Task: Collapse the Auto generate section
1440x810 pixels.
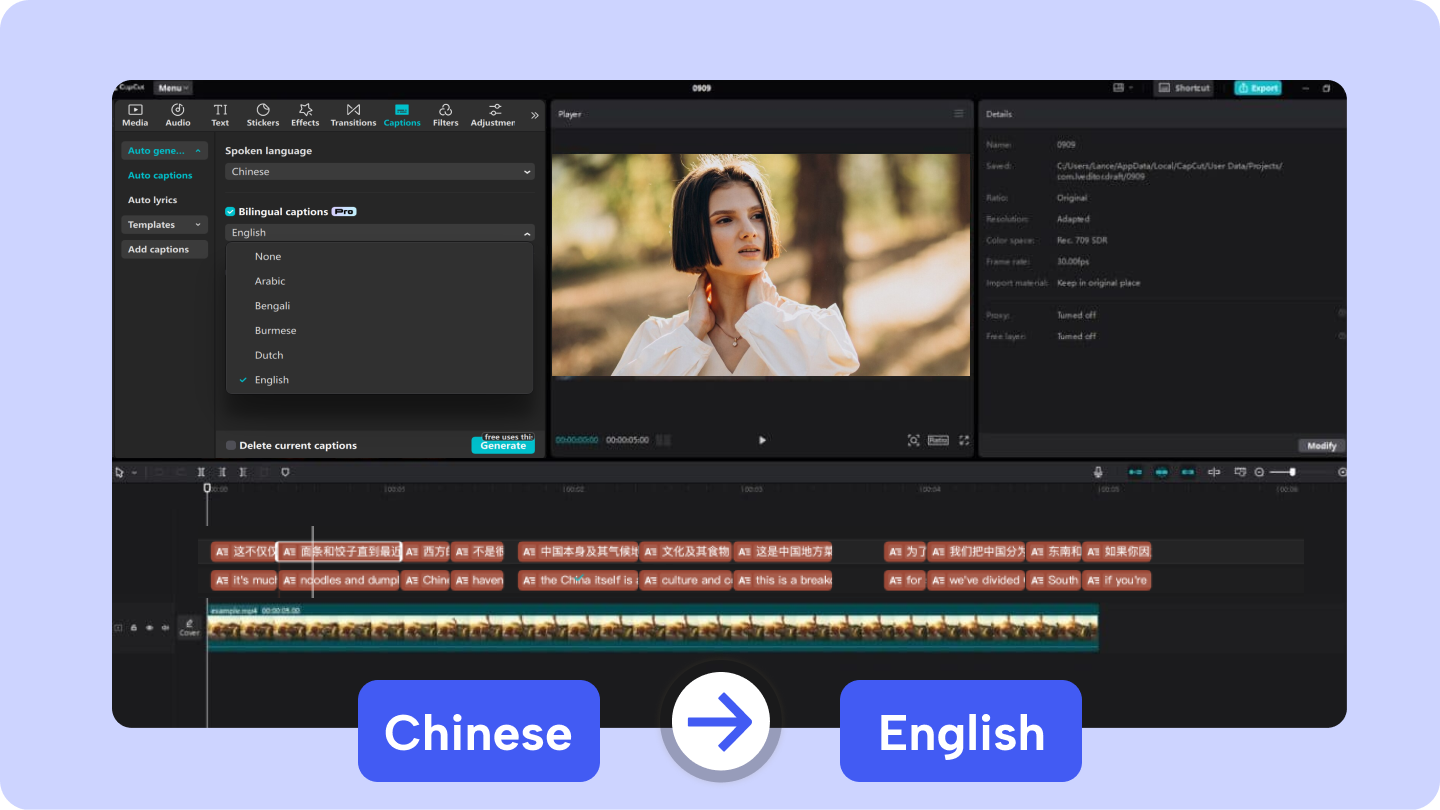Action: tap(165, 151)
